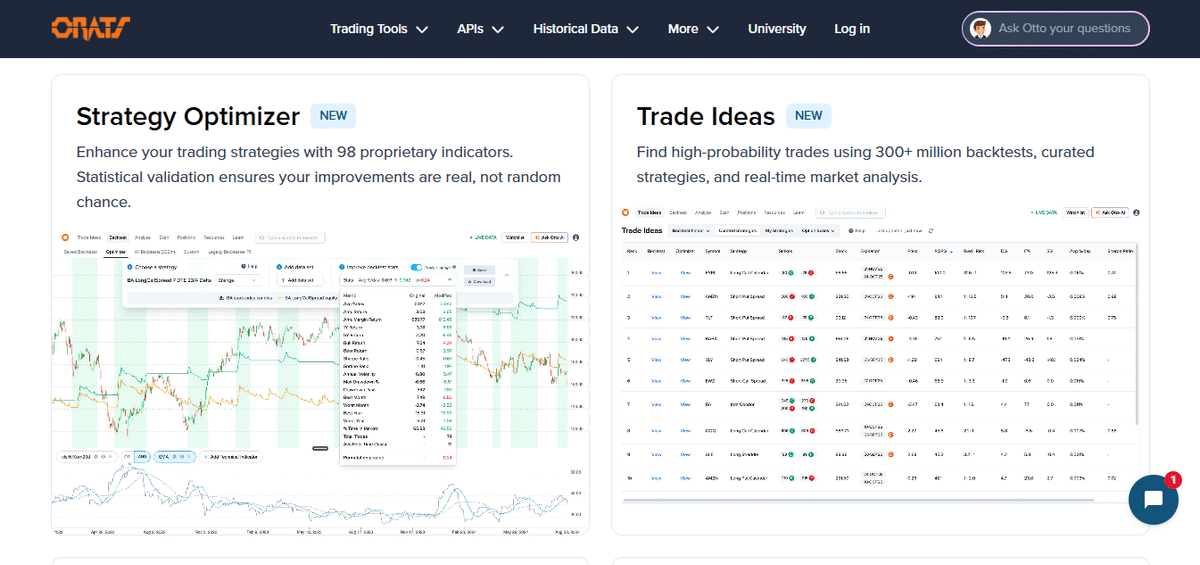Click the ORATS logo

click(91, 28)
